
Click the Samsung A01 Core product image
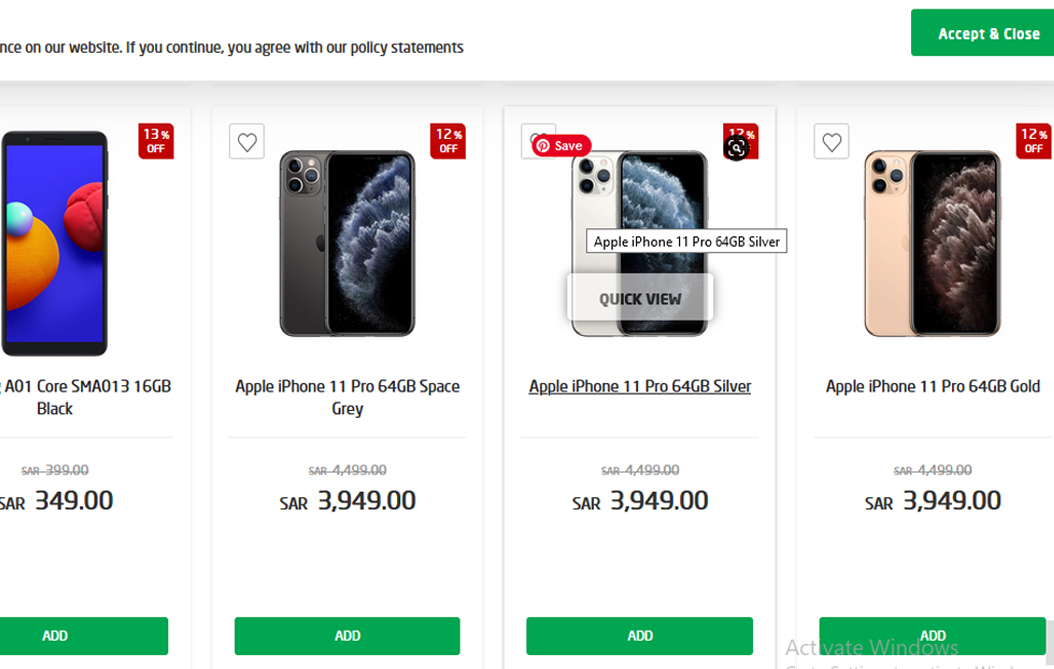point(55,243)
